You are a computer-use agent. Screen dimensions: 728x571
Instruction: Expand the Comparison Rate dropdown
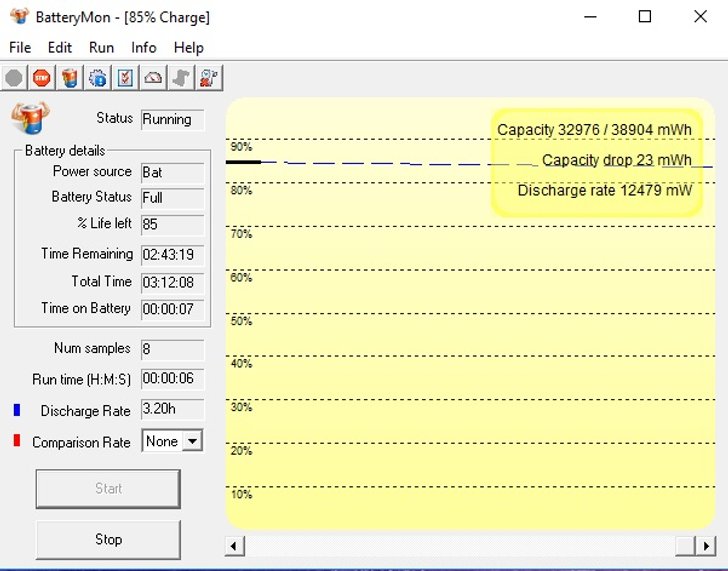[x=192, y=441]
